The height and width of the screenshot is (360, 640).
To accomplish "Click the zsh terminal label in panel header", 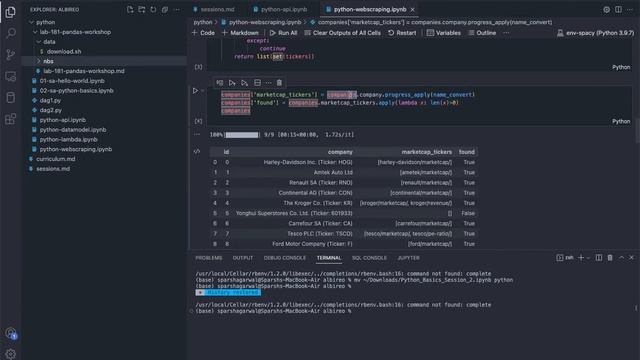I will [565, 258].
